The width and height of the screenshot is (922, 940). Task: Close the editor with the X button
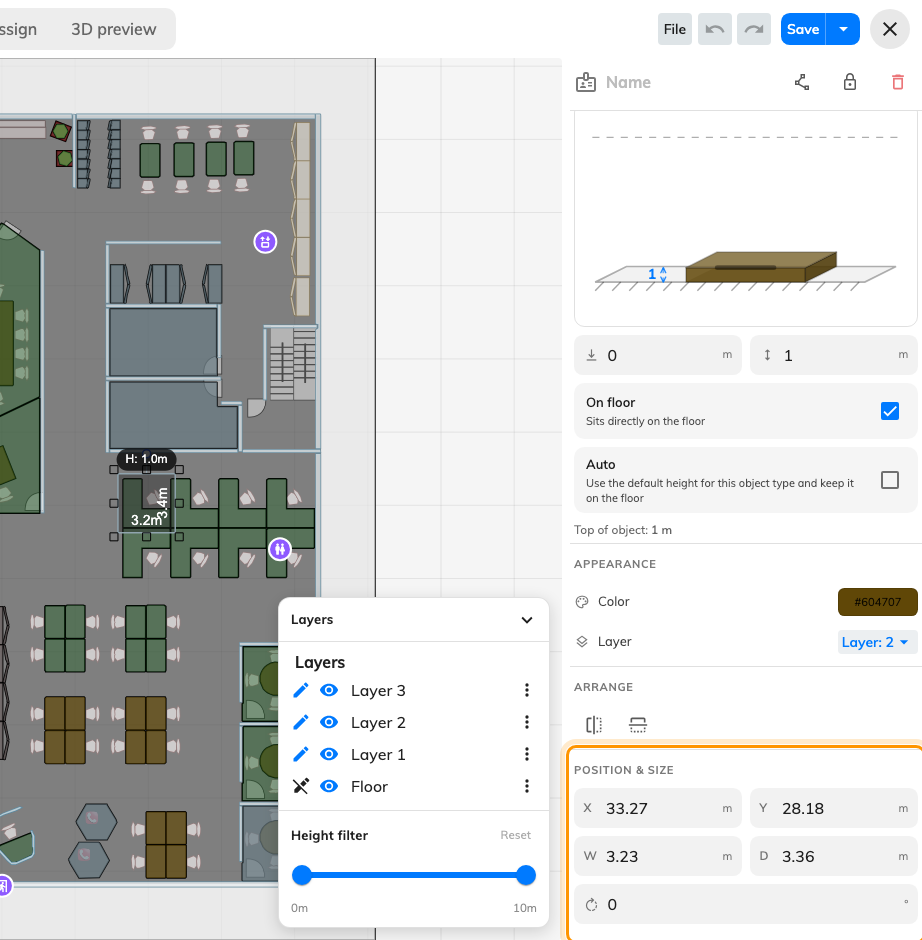890,29
